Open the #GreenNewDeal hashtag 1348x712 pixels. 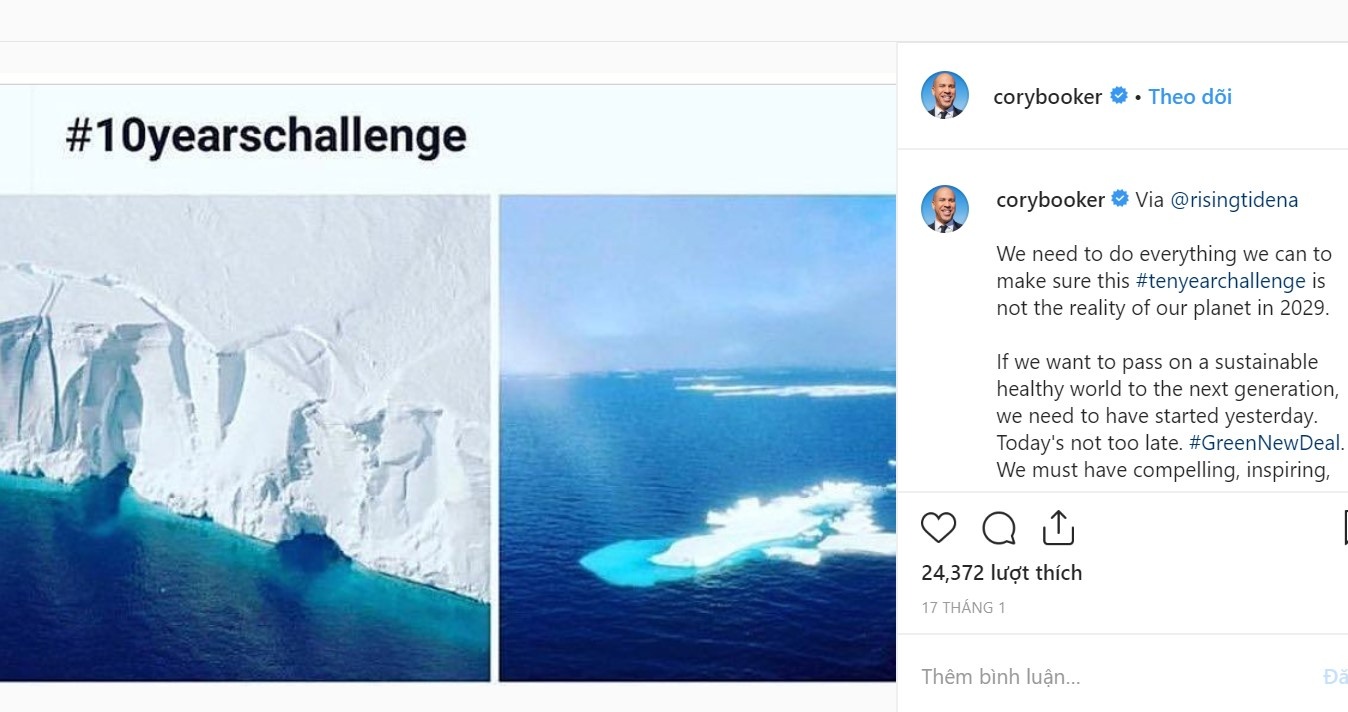(x=1264, y=443)
